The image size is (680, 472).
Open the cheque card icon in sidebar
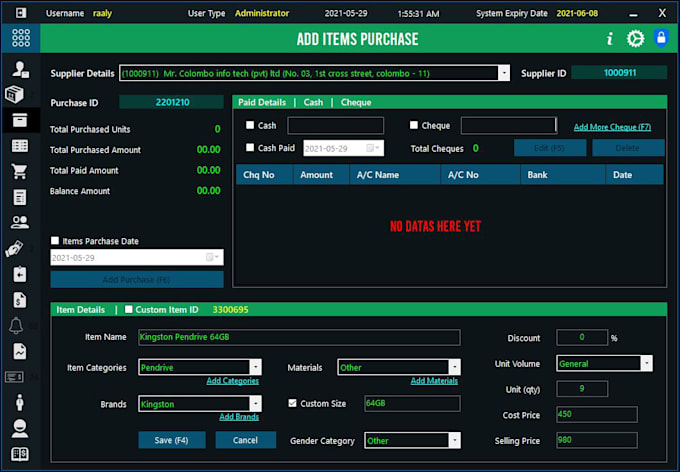point(14,377)
